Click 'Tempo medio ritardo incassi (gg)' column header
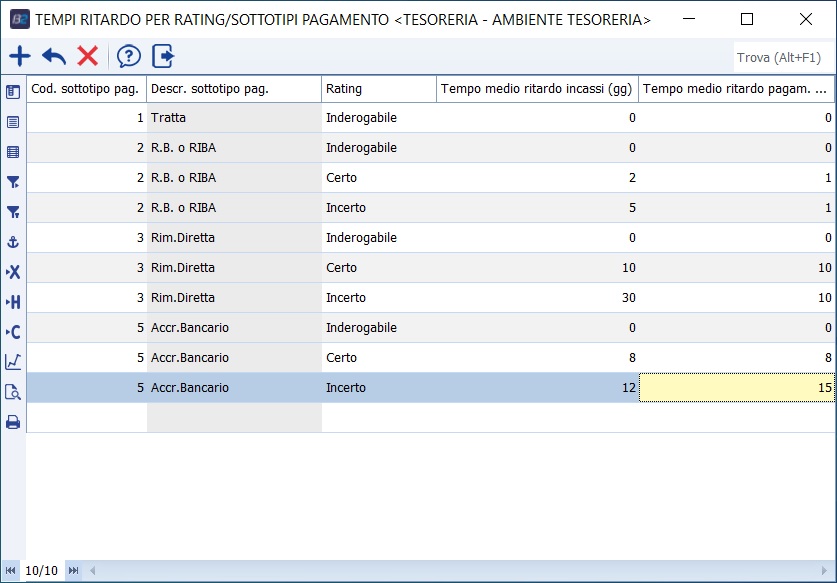This screenshot has height=583, width=837. (x=538, y=89)
